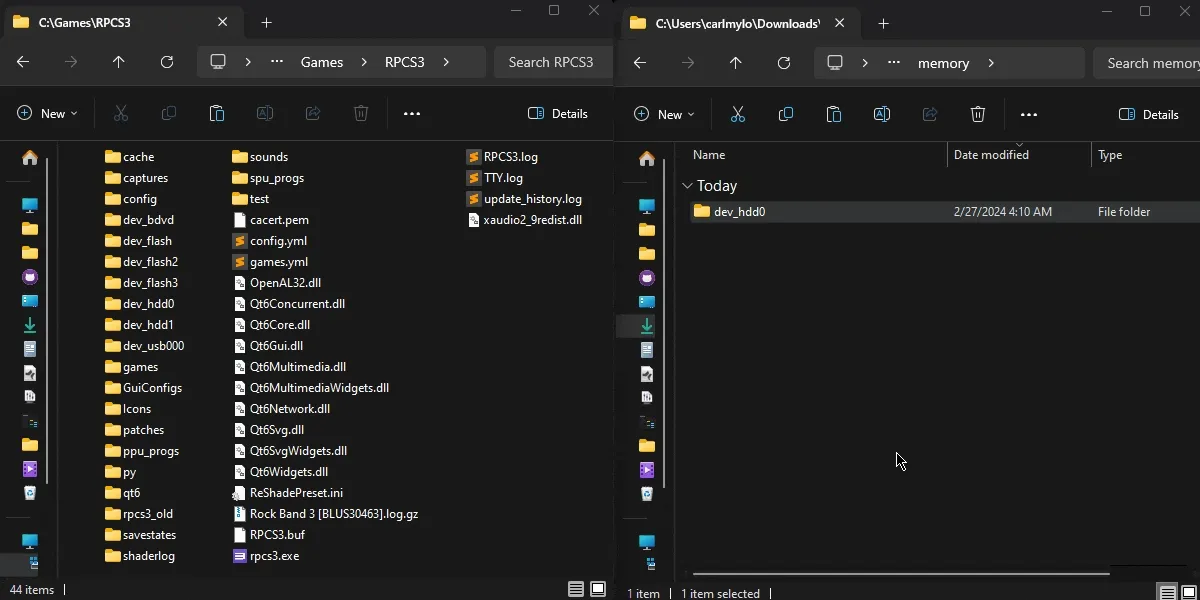This screenshot has width=1200, height=600.
Task: Select the Rename icon in the left toolbar
Action: point(265,113)
